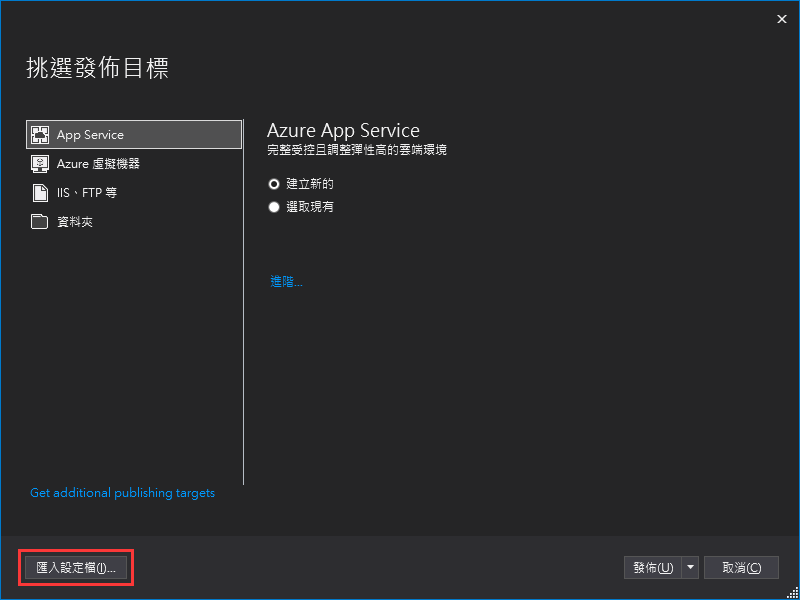Cancel the dialog with 取消(C)
800x600 pixels.
[x=741, y=567]
